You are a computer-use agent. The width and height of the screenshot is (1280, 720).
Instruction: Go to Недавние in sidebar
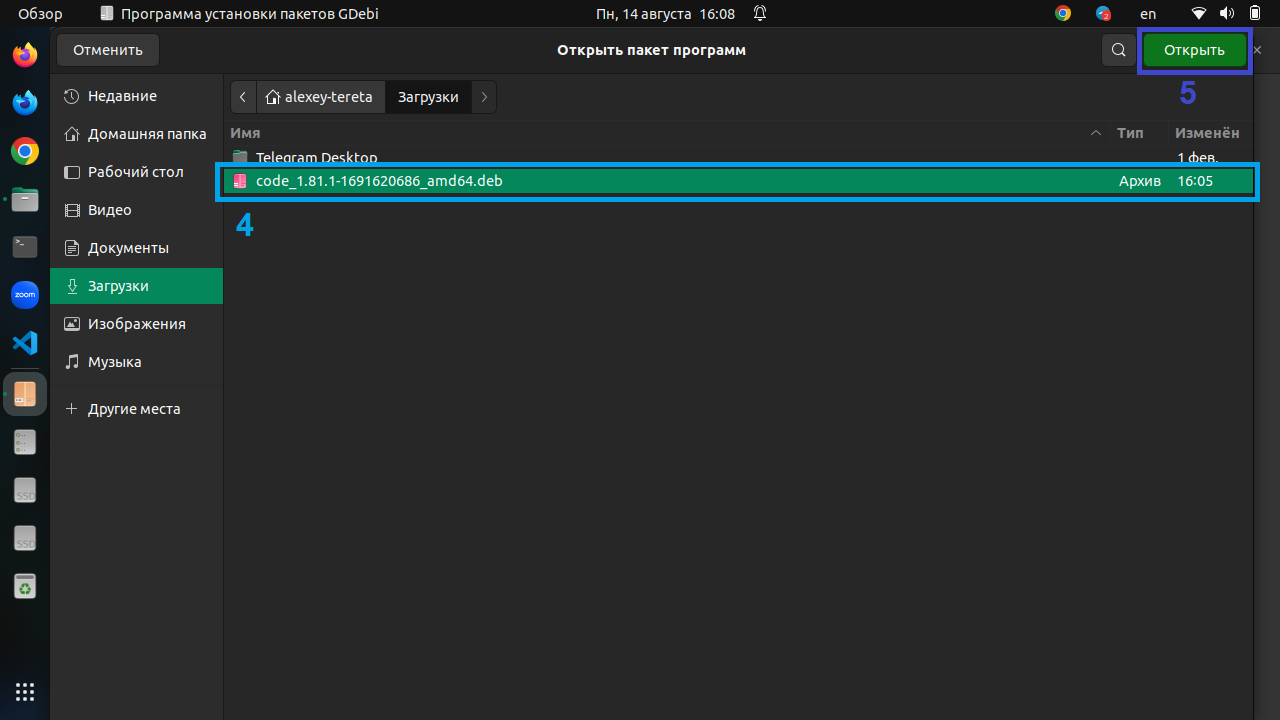point(136,96)
